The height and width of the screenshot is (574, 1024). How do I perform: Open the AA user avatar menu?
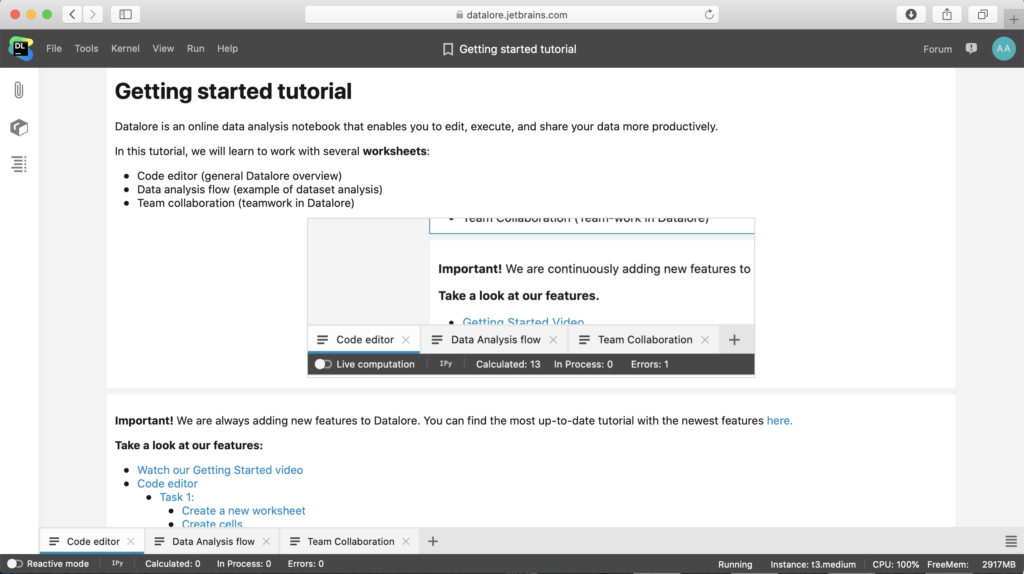(x=1003, y=49)
